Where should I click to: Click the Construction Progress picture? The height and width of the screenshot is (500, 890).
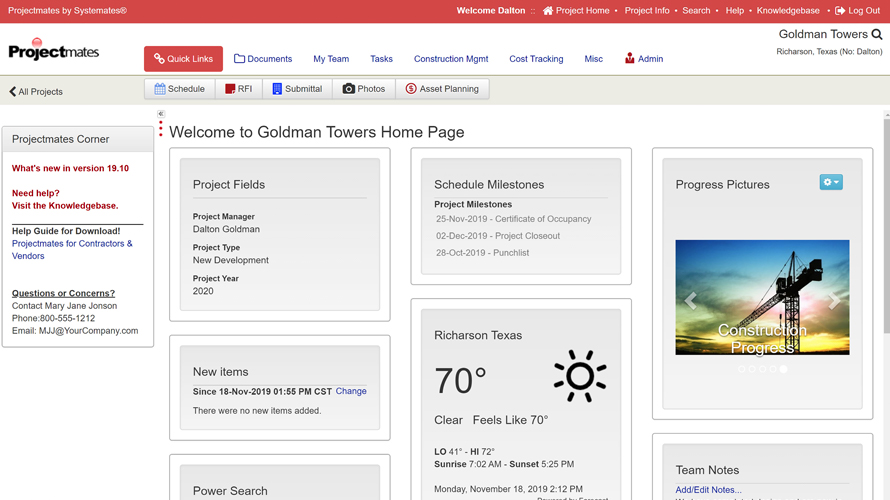tap(762, 297)
